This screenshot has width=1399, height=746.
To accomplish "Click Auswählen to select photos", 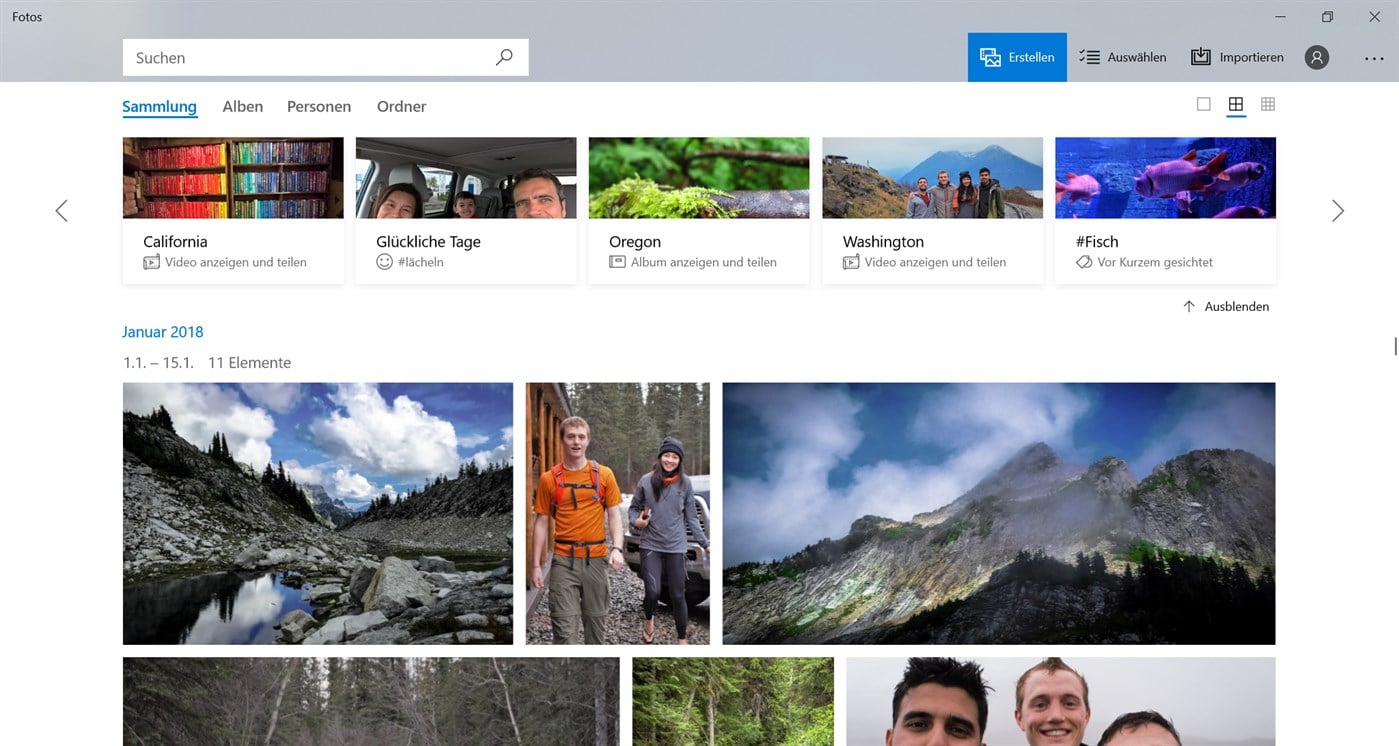I will pos(1123,58).
